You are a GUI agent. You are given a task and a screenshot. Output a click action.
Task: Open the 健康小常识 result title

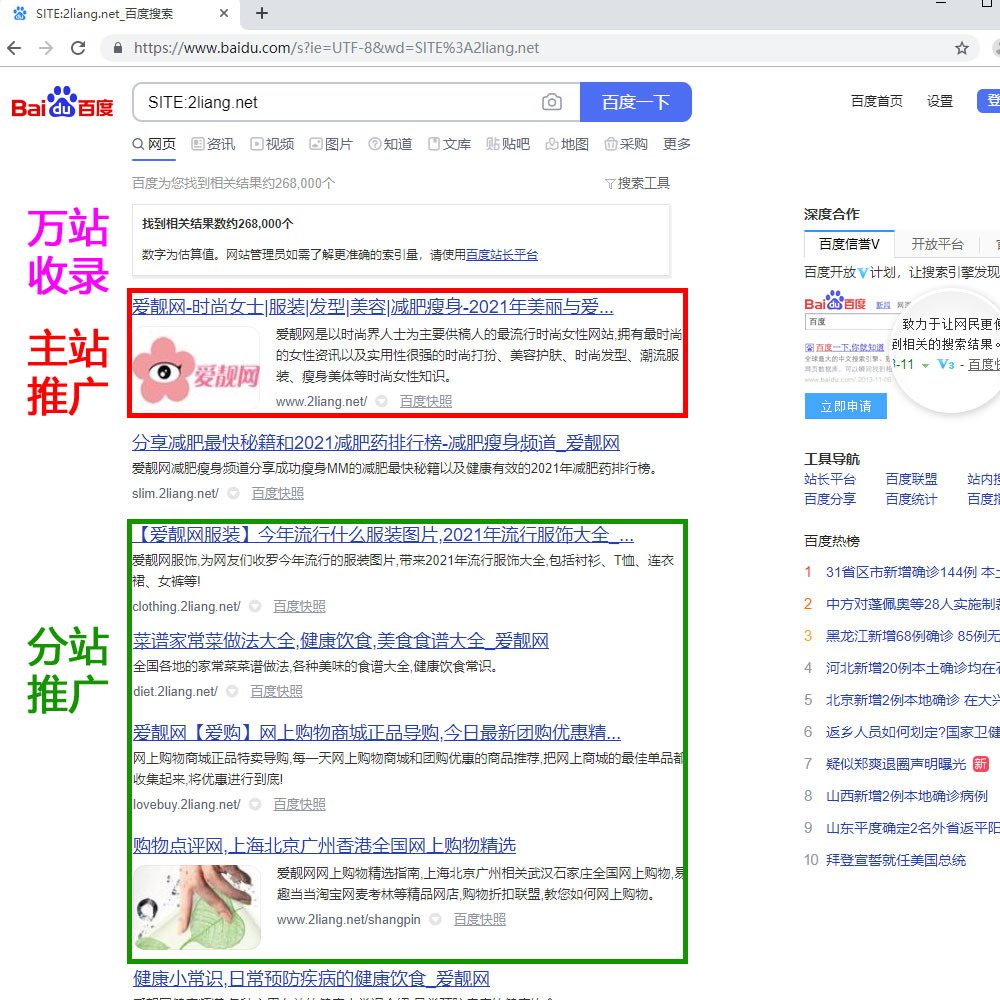311,978
